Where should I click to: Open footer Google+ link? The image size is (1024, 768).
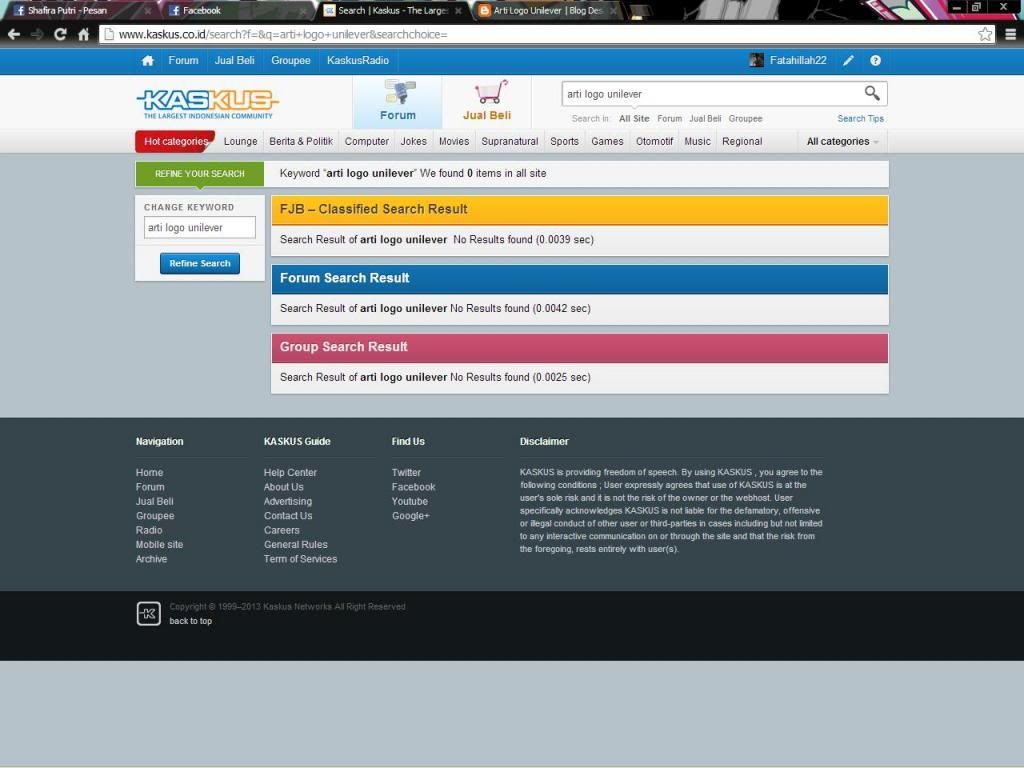[x=410, y=516]
